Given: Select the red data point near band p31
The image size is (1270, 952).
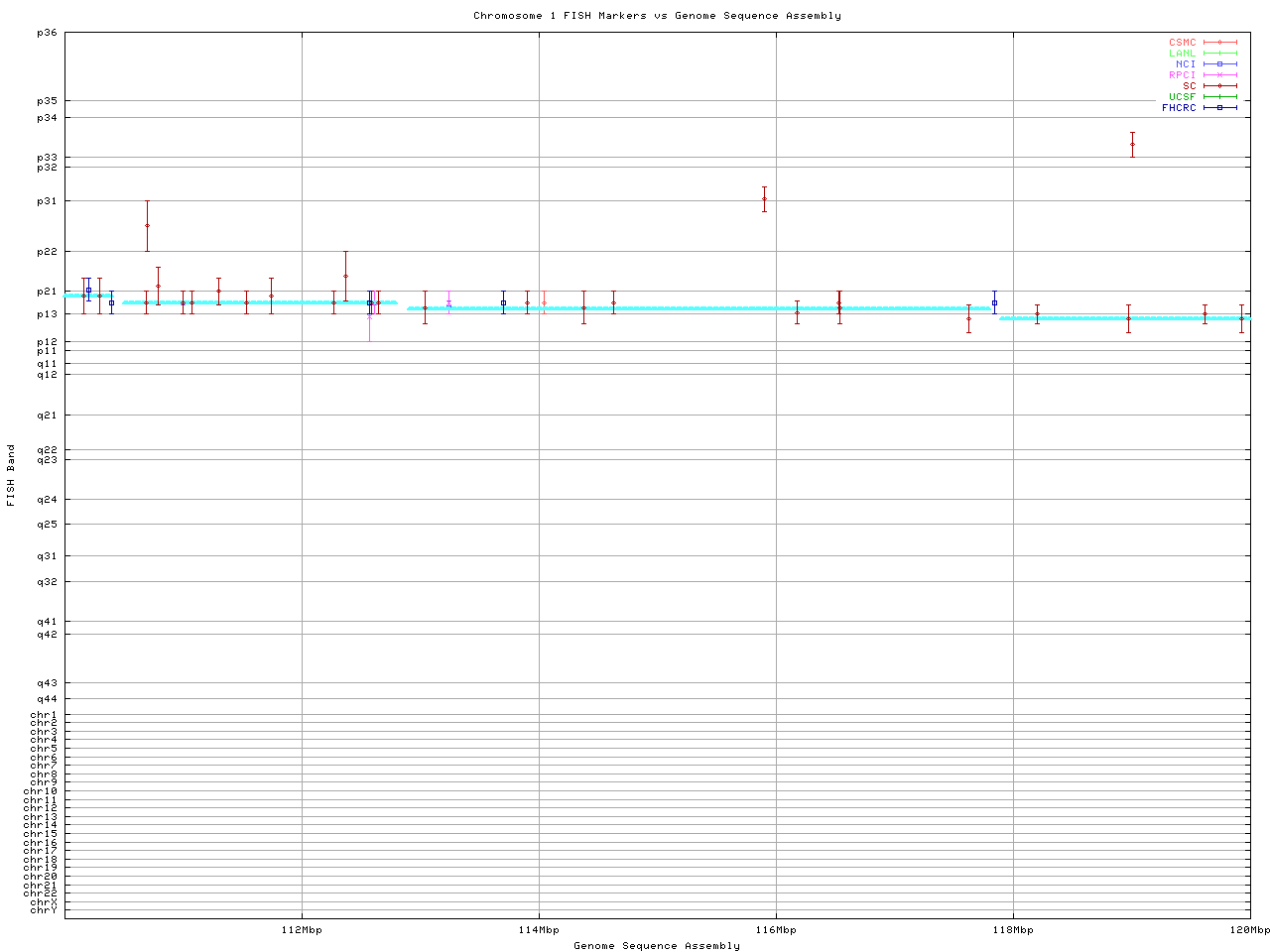Looking at the screenshot, I should pos(764,198).
